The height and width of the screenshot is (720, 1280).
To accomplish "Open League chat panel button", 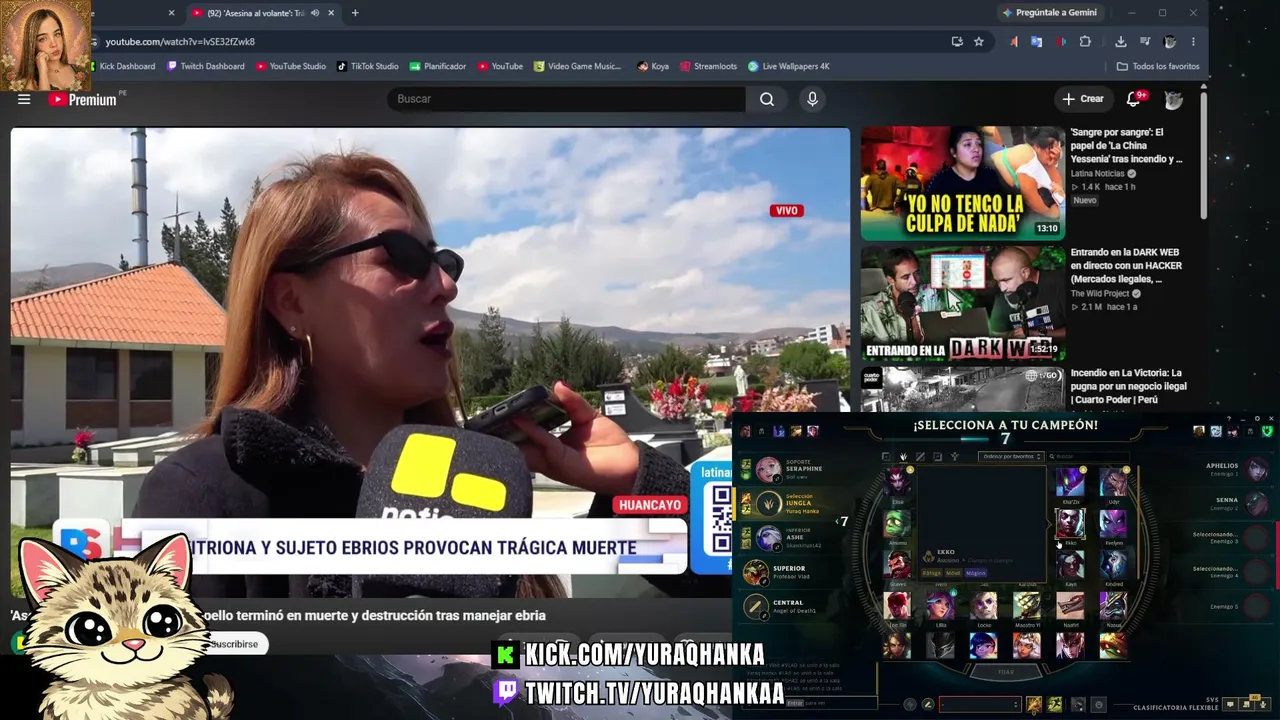I will coord(1230,704).
